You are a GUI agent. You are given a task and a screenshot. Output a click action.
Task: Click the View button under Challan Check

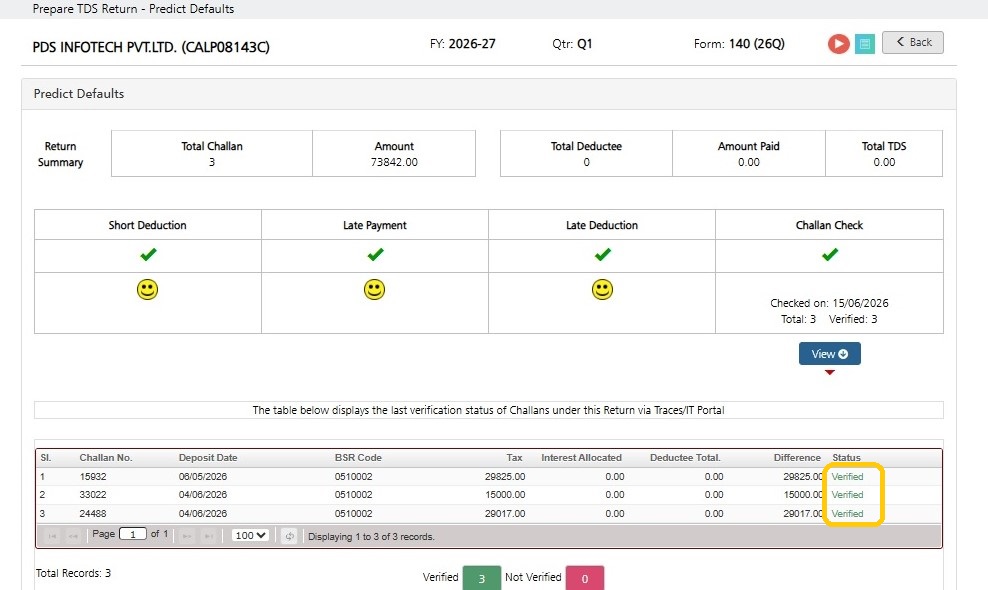point(829,354)
